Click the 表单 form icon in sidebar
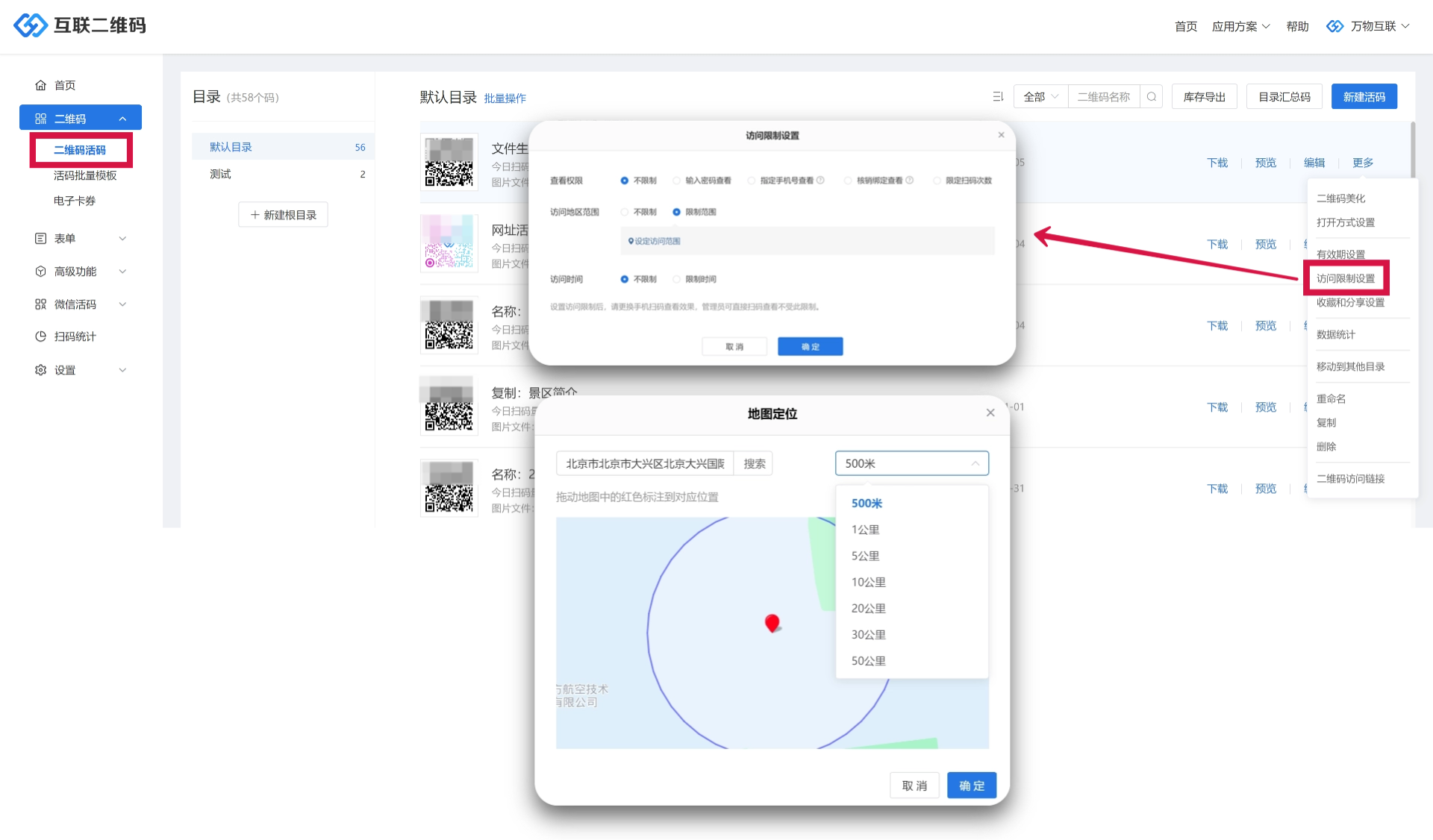The image size is (1433, 840). tap(41, 239)
